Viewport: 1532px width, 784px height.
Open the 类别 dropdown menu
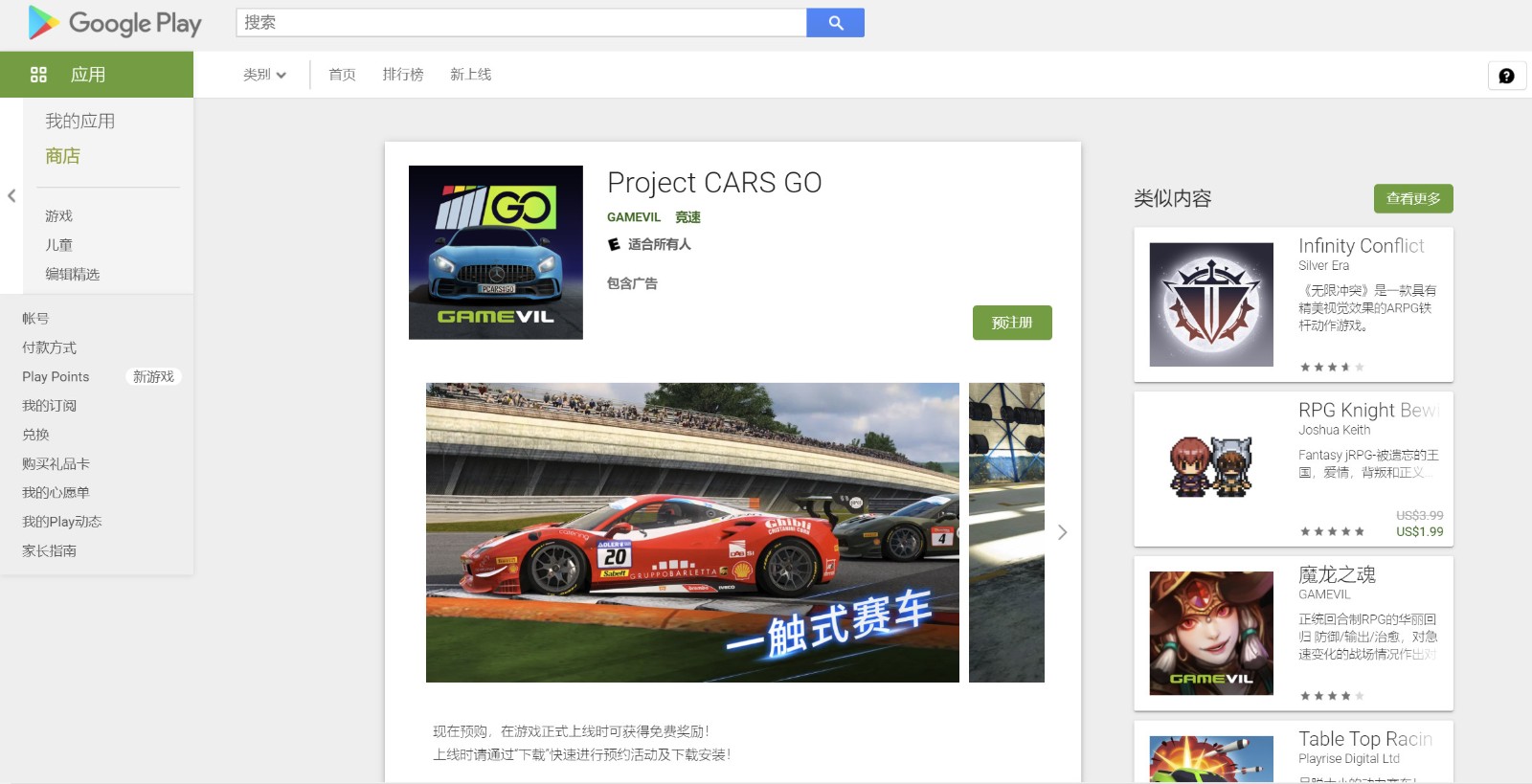coord(264,75)
